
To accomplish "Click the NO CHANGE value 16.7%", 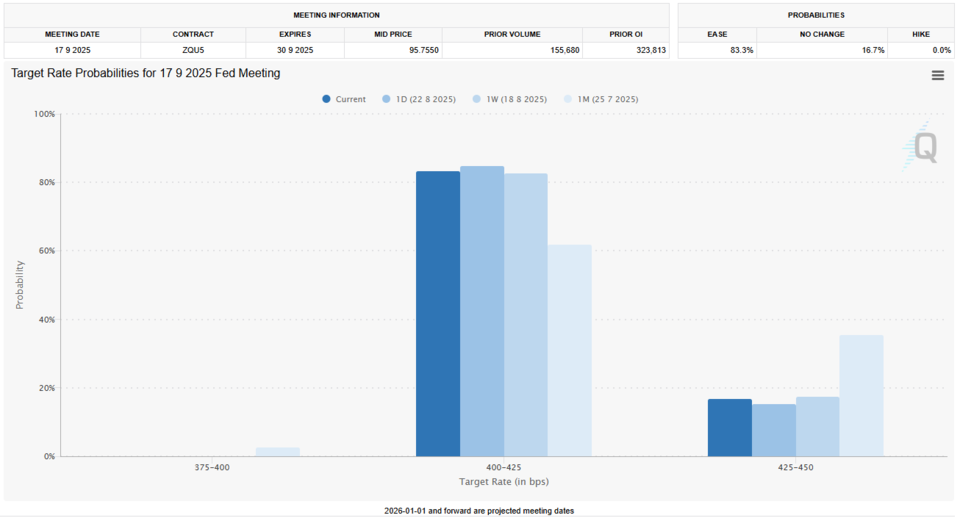I will click(821, 50).
